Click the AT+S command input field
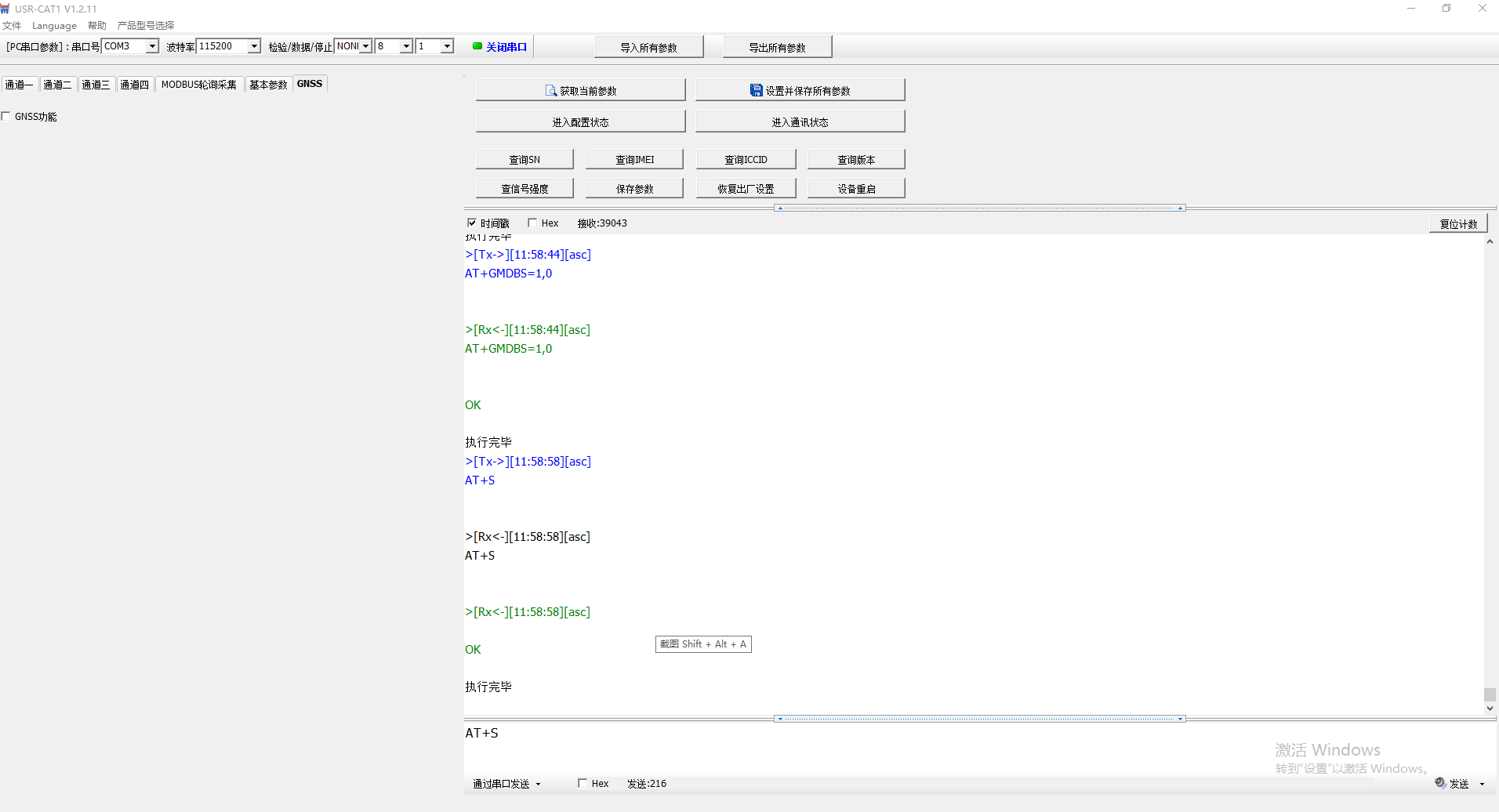Screen dimensions: 1499x812 tap(862, 745)
